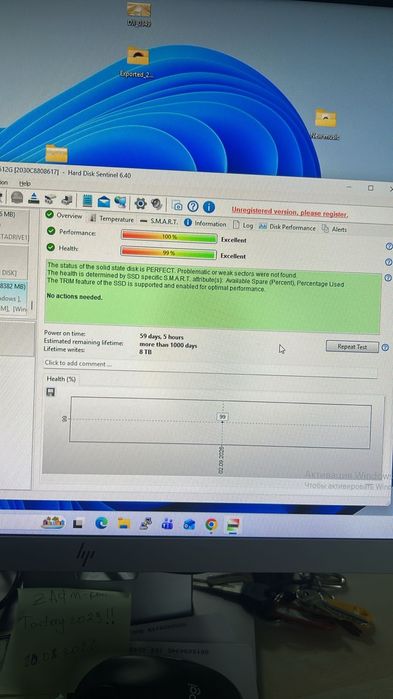The image size is (393, 699).
Task: Launch Microsoft Edge from the taskbar
Action: click(x=102, y=523)
